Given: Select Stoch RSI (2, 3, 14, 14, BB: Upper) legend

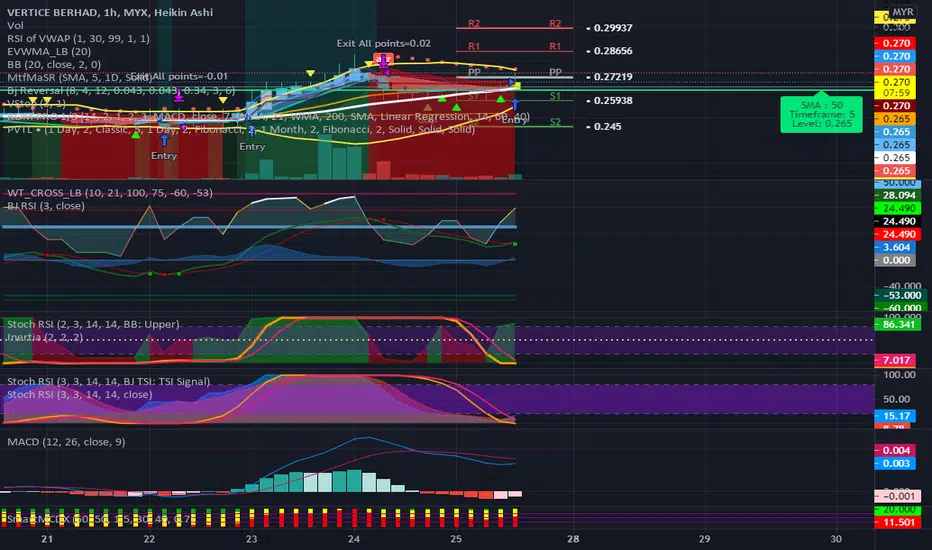Looking at the screenshot, I should click(93, 324).
